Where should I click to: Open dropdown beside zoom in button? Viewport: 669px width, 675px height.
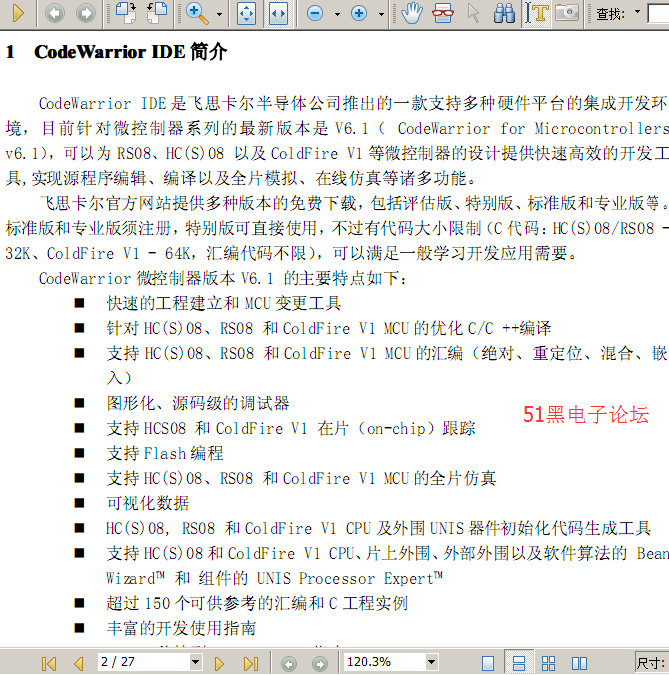(x=381, y=14)
